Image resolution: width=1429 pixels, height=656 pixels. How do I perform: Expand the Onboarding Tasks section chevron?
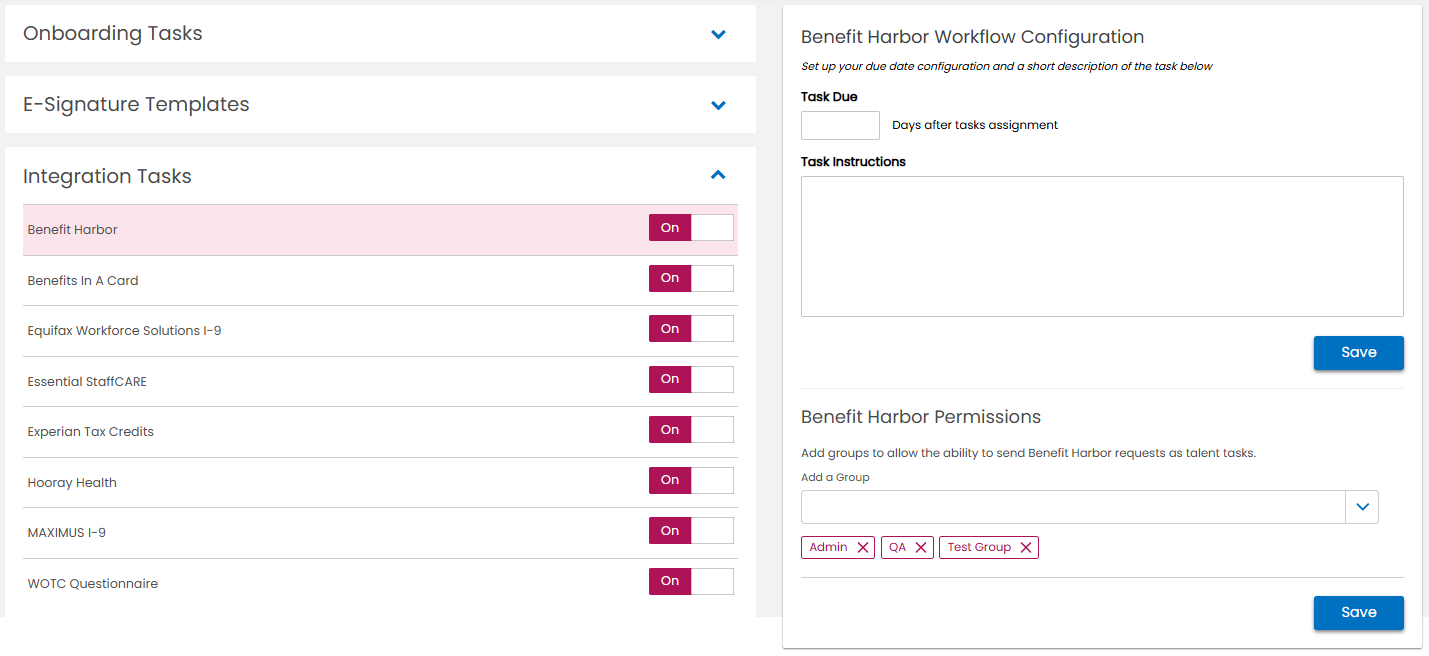[718, 34]
